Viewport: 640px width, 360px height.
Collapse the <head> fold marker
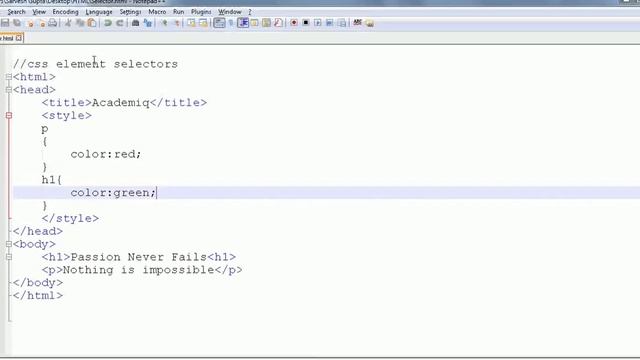(9, 90)
